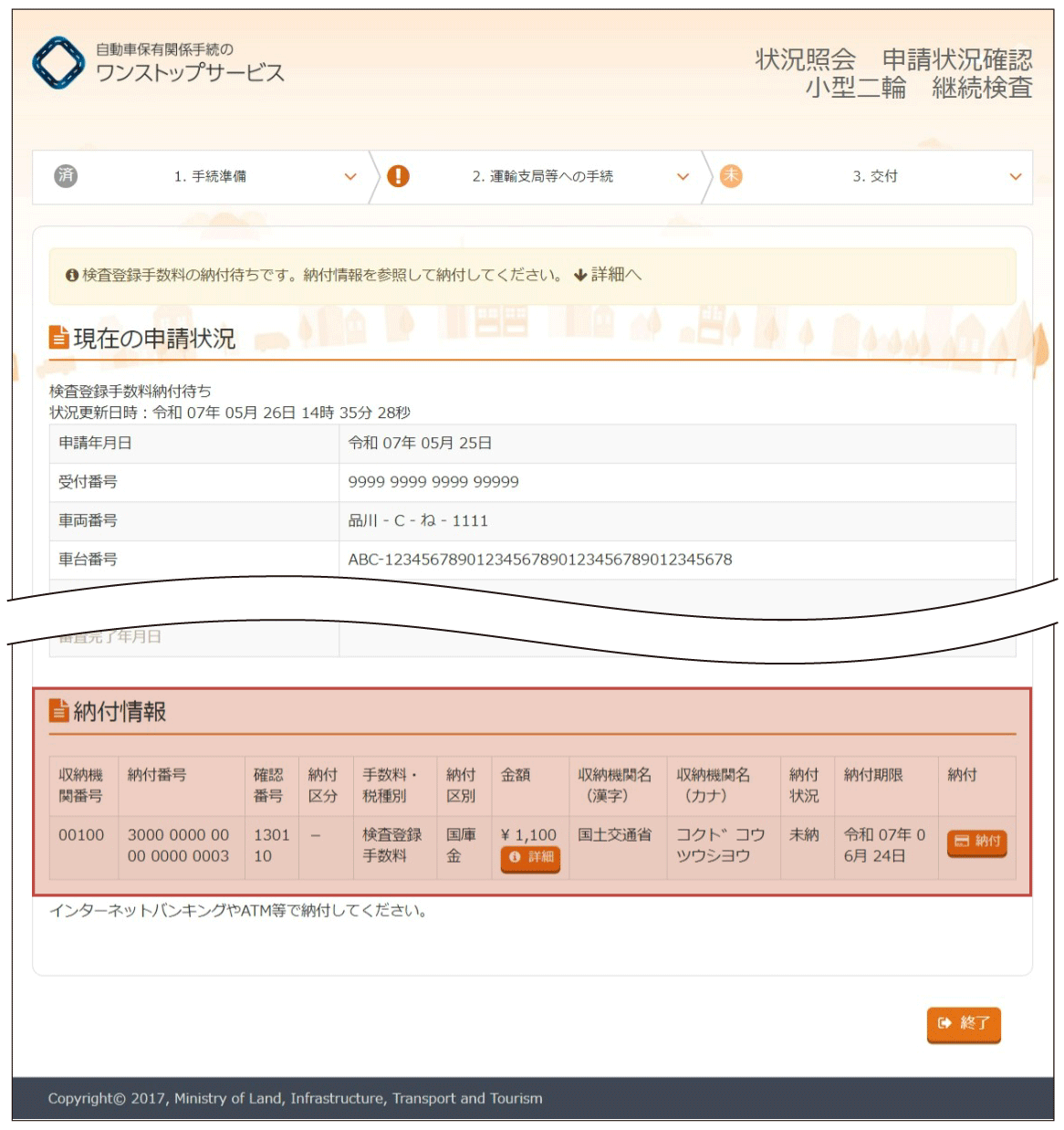Click the インターネットバンキングやATM等で納付 note
Image resolution: width=1064 pixels, height=1130 pixels.
coord(239,910)
